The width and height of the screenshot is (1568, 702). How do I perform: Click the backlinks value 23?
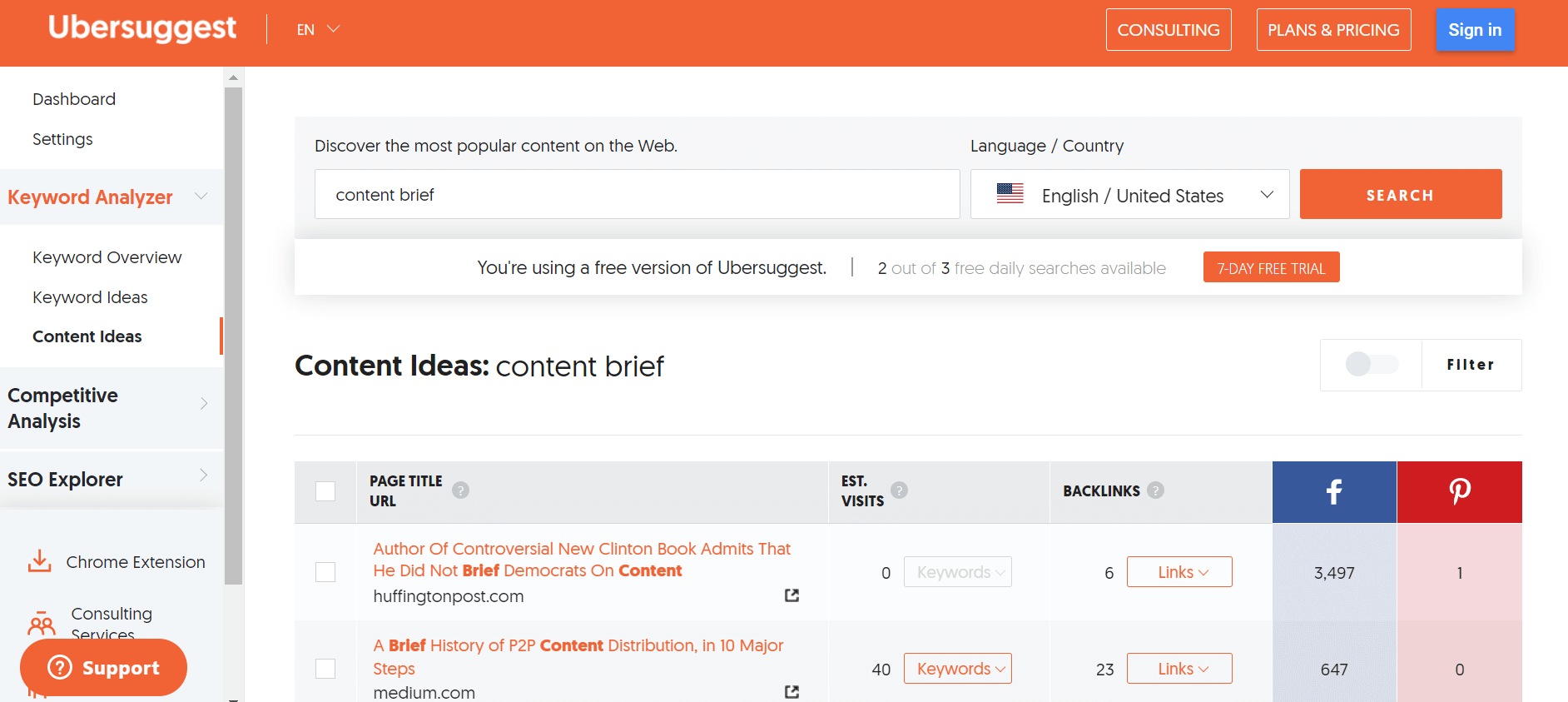pyautogui.click(x=1104, y=670)
